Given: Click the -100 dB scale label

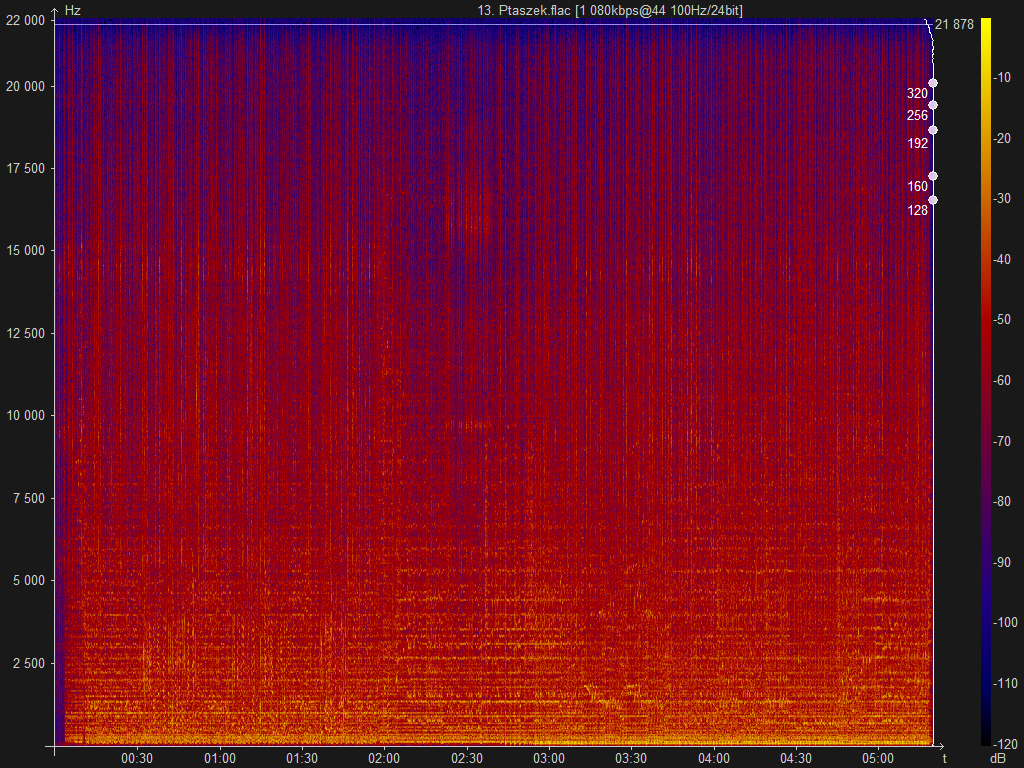Looking at the screenshot, I should tap(1005, 623).
